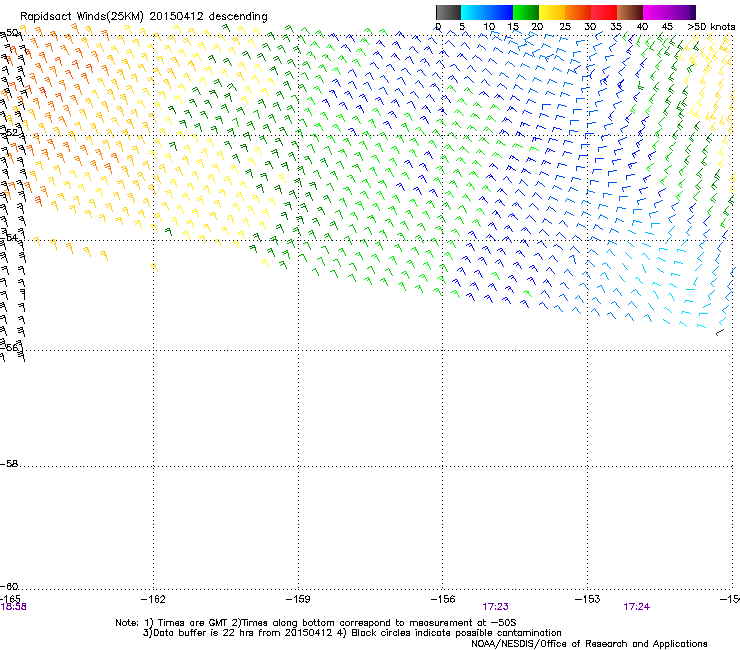Viewport: 740px width, 650px height.
Task: Click the legend value '25'
Action: pos(564,27)
